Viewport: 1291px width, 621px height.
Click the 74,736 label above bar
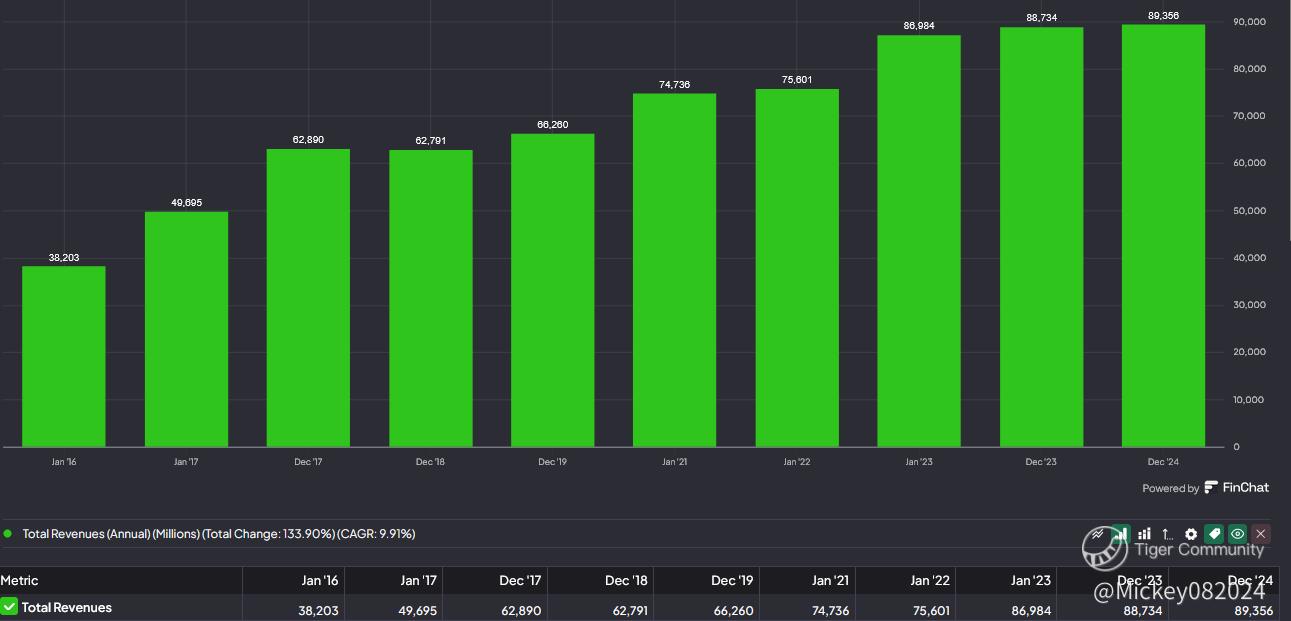pyautogui.click(x=675, y=85)
